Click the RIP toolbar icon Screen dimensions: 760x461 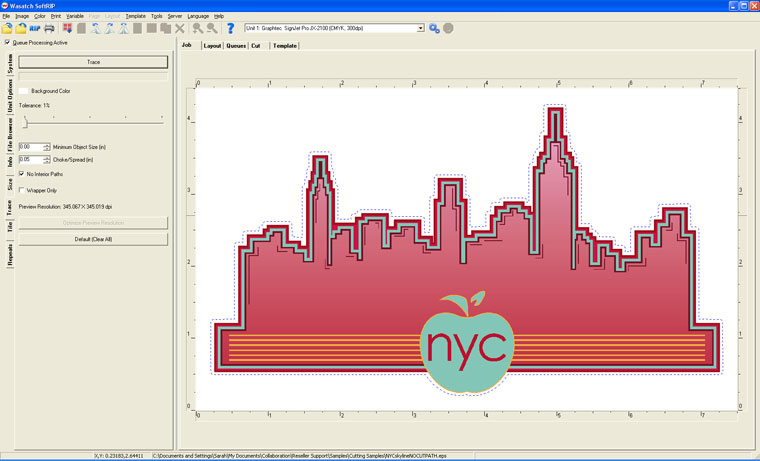tap(35, 29)
